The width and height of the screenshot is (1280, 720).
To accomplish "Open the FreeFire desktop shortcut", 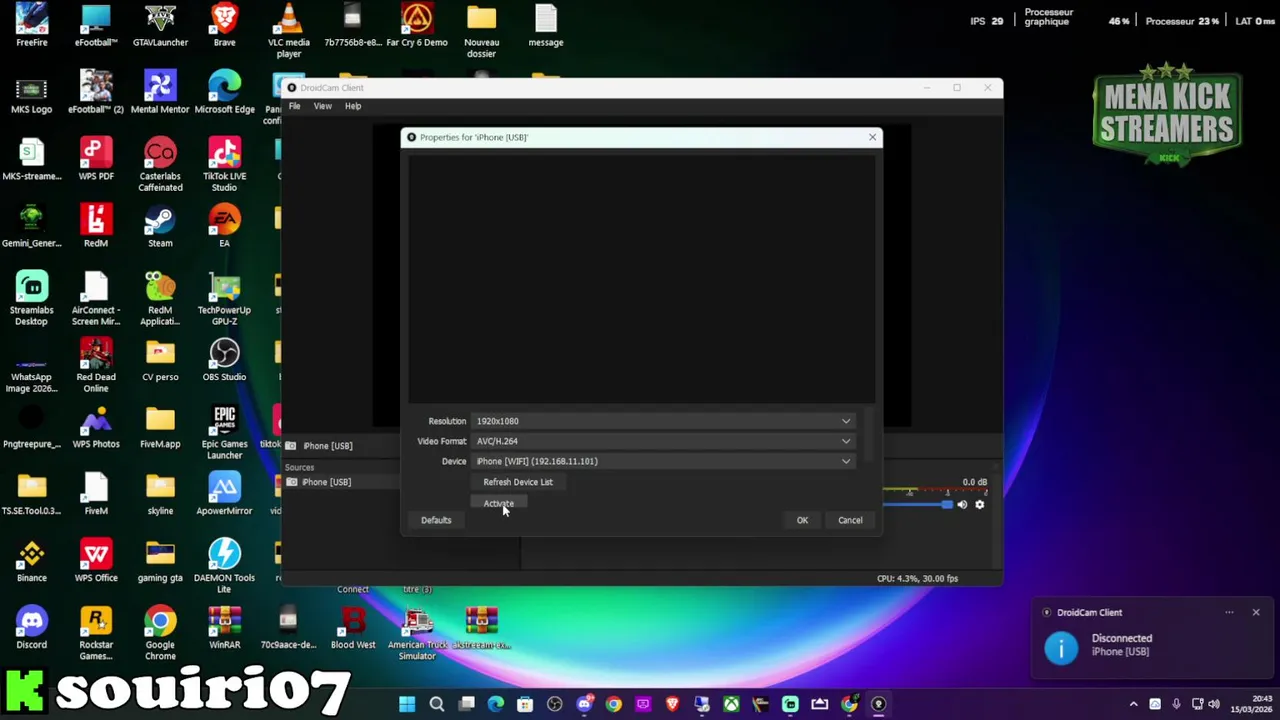I will [32, 25].
